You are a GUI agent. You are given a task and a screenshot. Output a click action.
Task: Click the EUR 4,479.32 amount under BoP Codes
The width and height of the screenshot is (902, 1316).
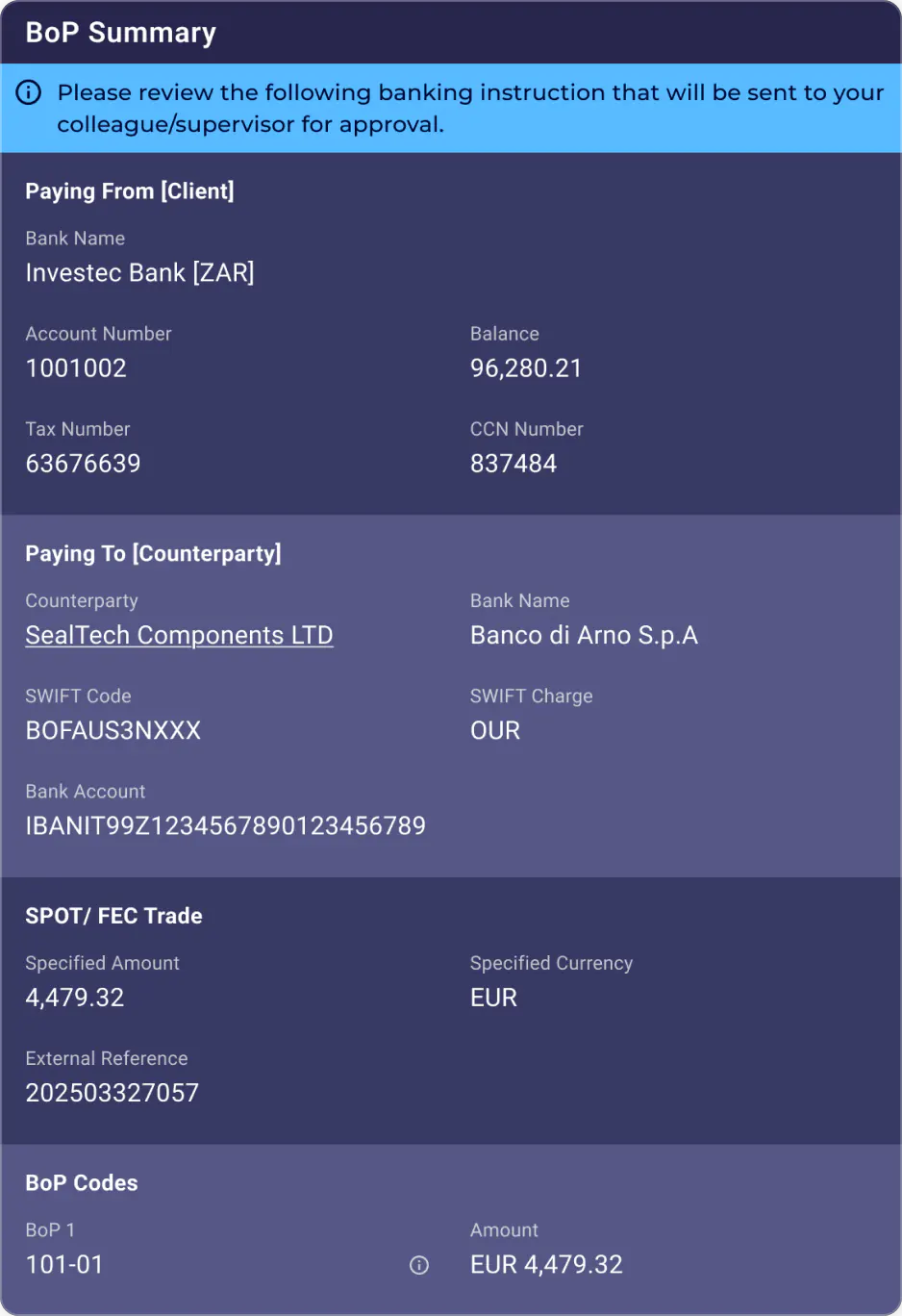pyautogui.click(x=546, y=1264)
